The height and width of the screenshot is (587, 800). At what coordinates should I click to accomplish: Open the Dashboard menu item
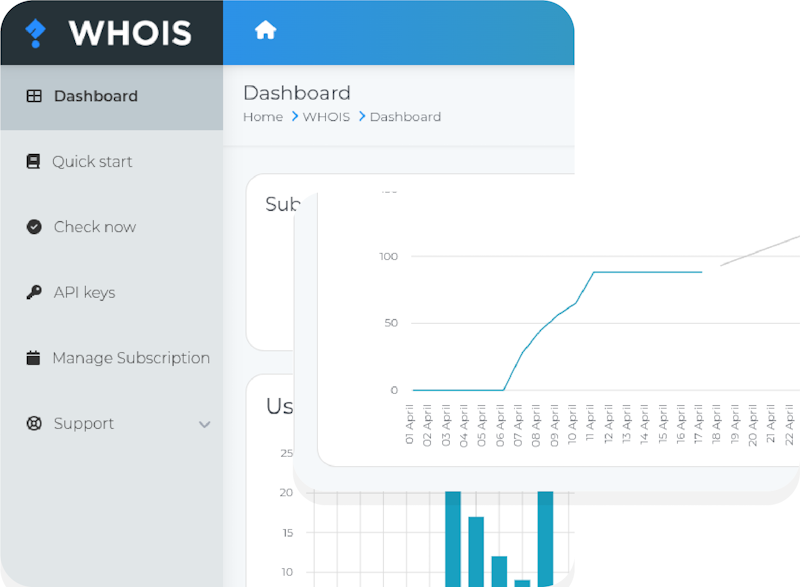[x=111, y=97]
